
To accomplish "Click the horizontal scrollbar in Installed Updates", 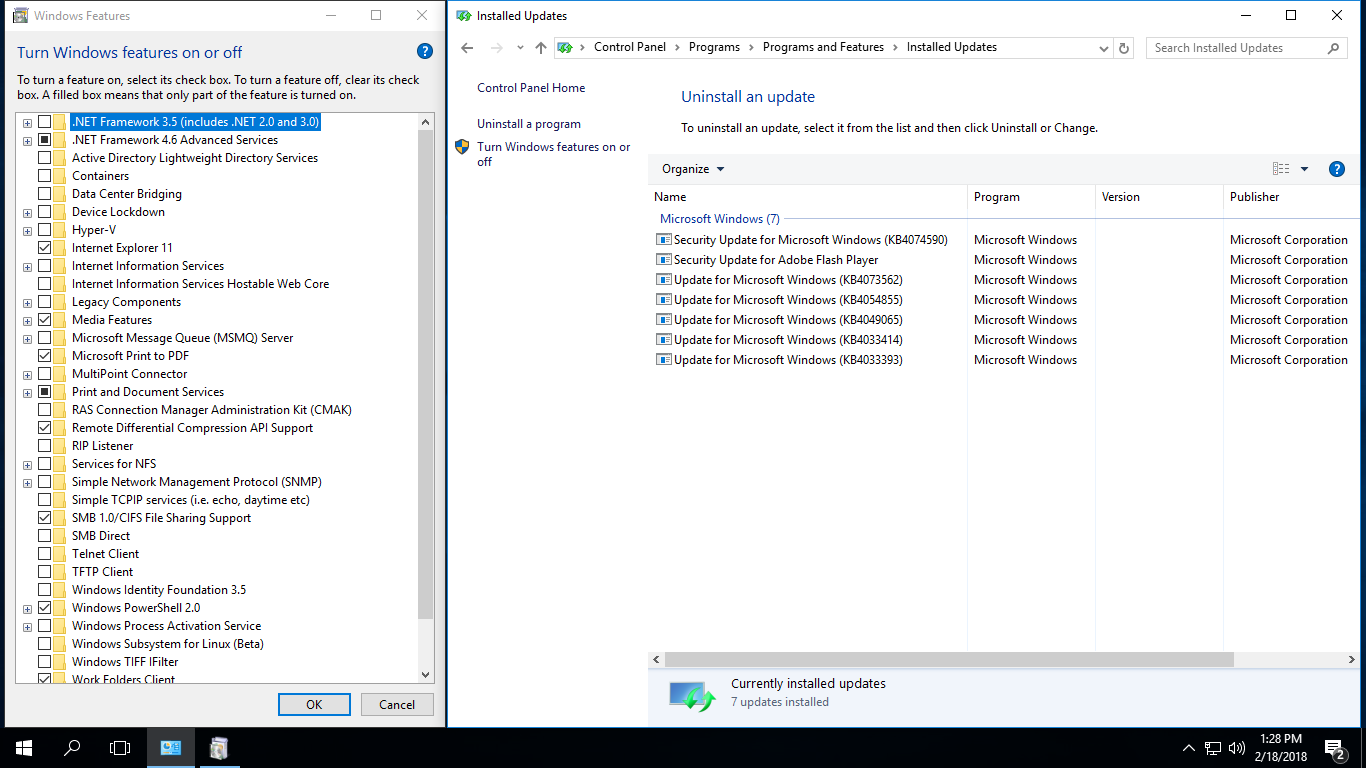I will point(949,660).
